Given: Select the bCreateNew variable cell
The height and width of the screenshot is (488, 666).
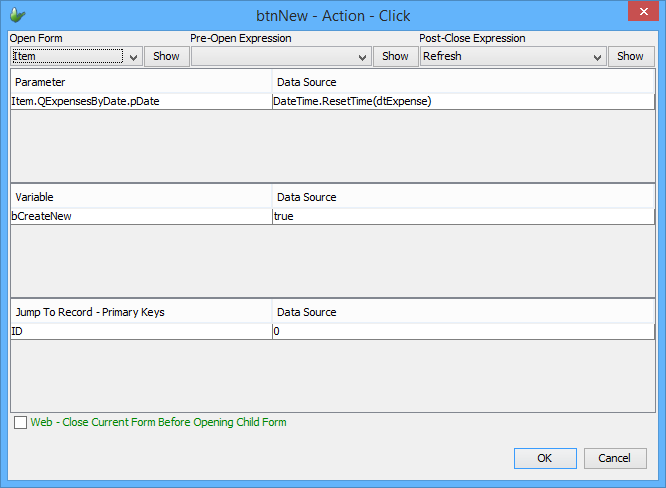Looking at the screenshot, I should tap(140, 216).
